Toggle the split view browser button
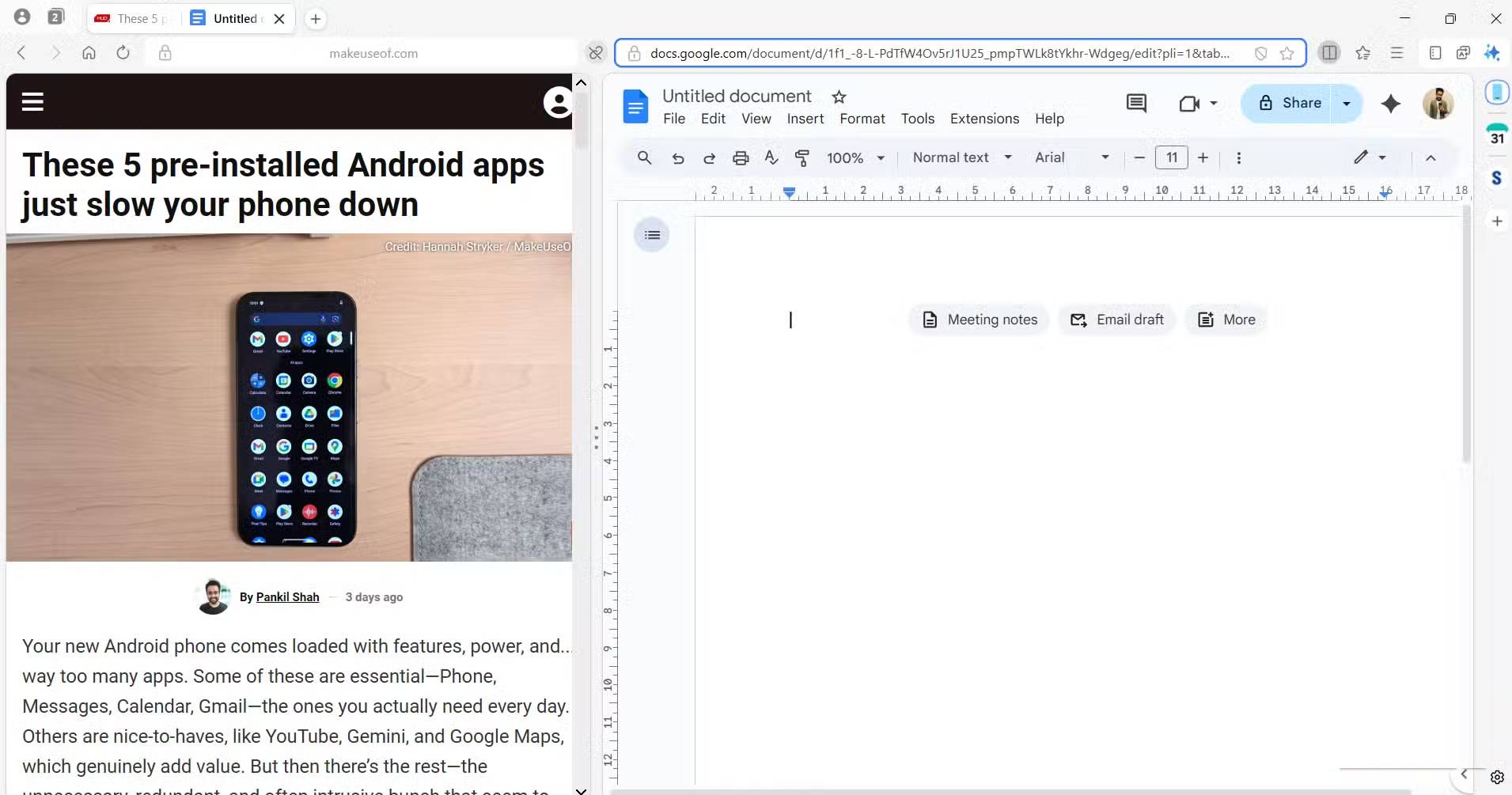This screenshot has height=795, width=1512. [x=1329, y=53]
